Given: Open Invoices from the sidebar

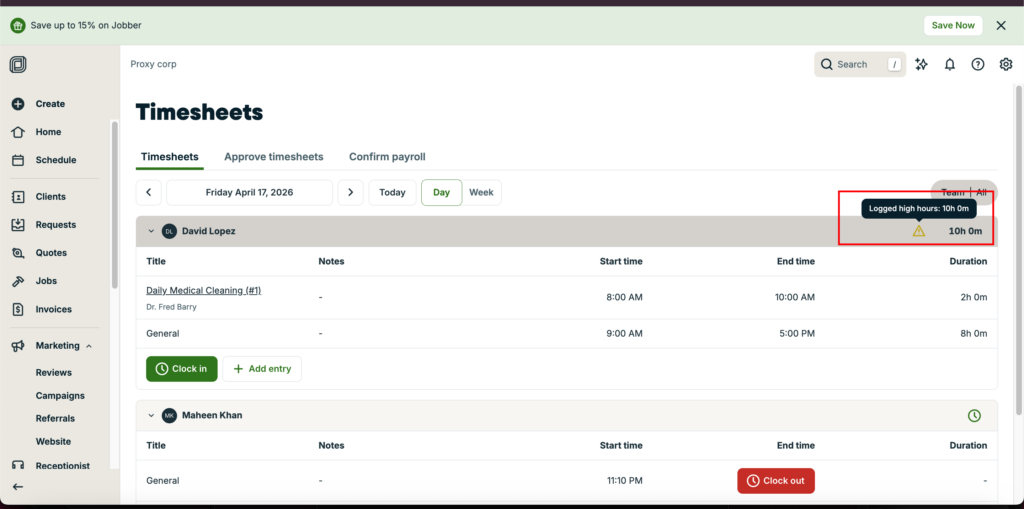Looking at the screenshot, I should coord(54,309).
